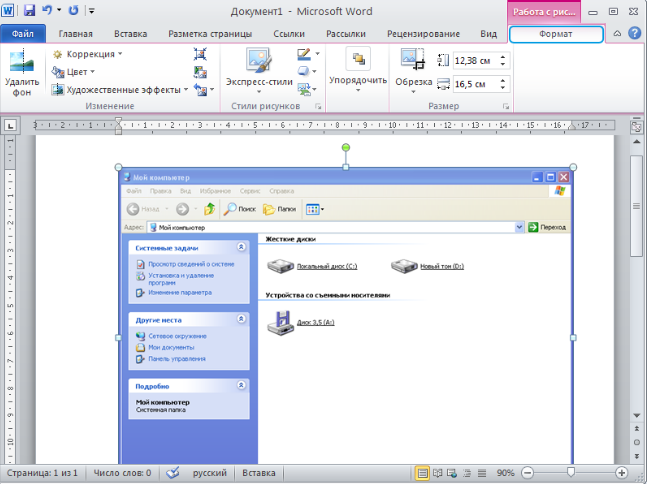Switch to Draft view icon
Viewport: 647px width, 484px height.
(x=482, y=473)
